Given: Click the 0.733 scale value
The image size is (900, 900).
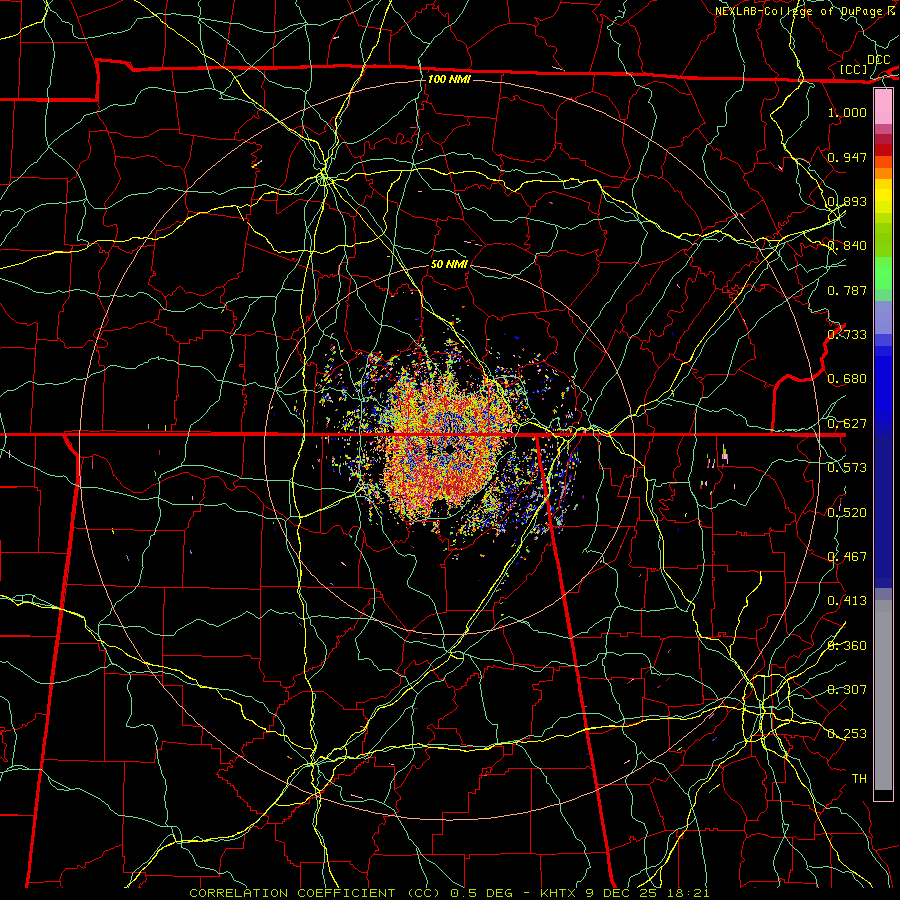Looking at the screenshot, I should (x=847, y=335).
